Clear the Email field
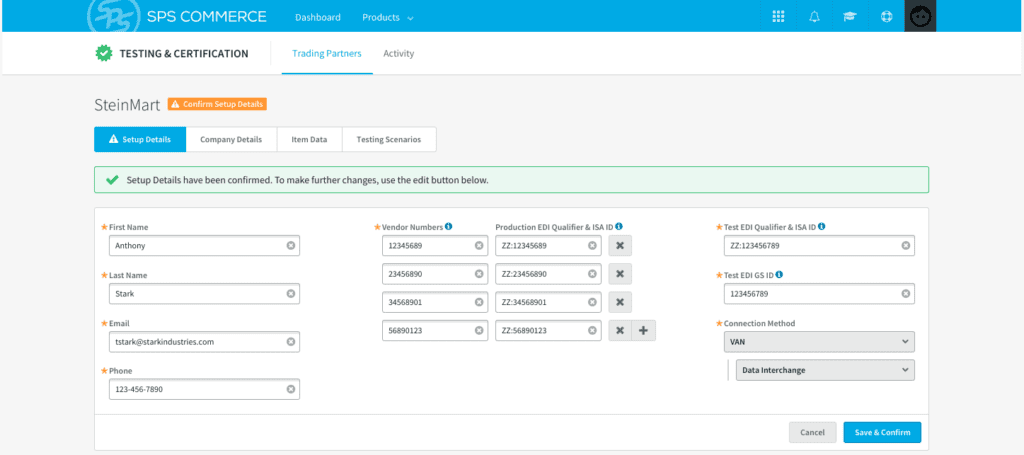1024x455 pixels. click(x=291, y=341)
